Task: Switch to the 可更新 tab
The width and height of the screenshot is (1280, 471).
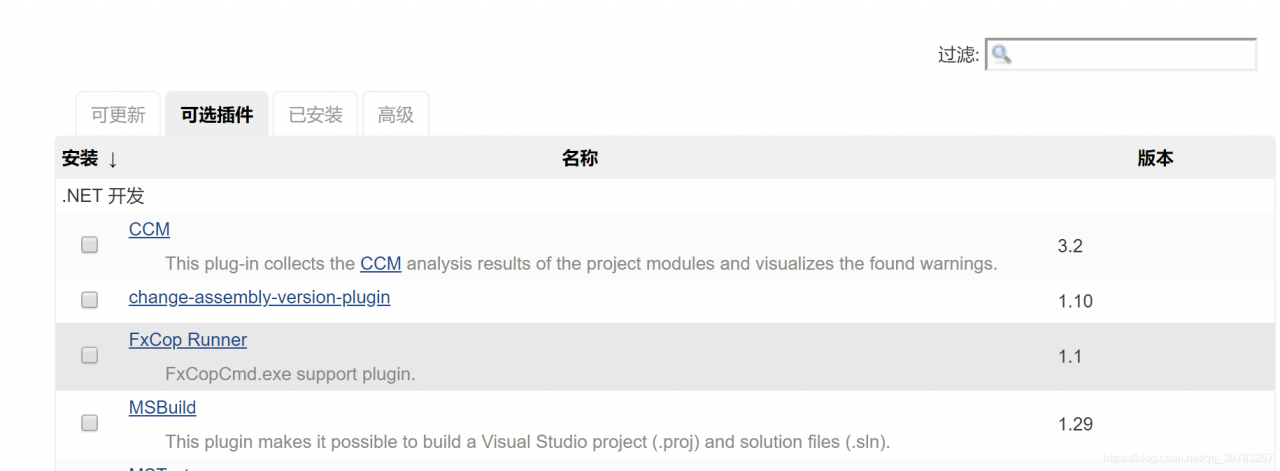Action: (x=118, y=115)
